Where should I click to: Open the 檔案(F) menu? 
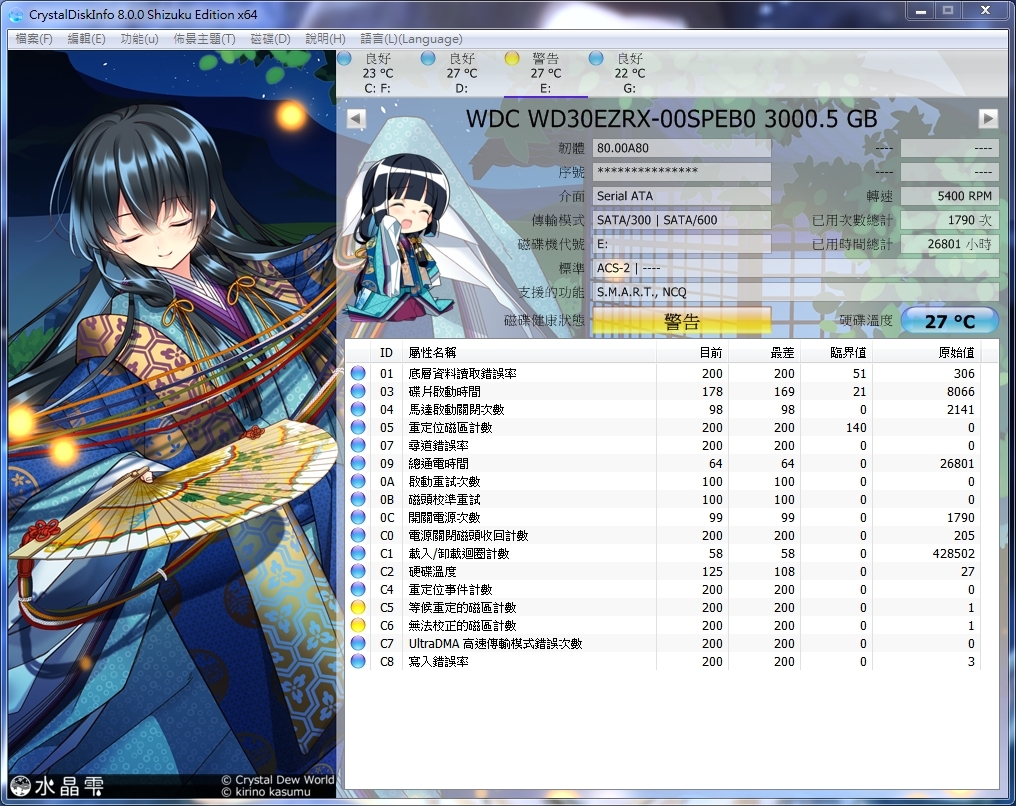point(34,39)
